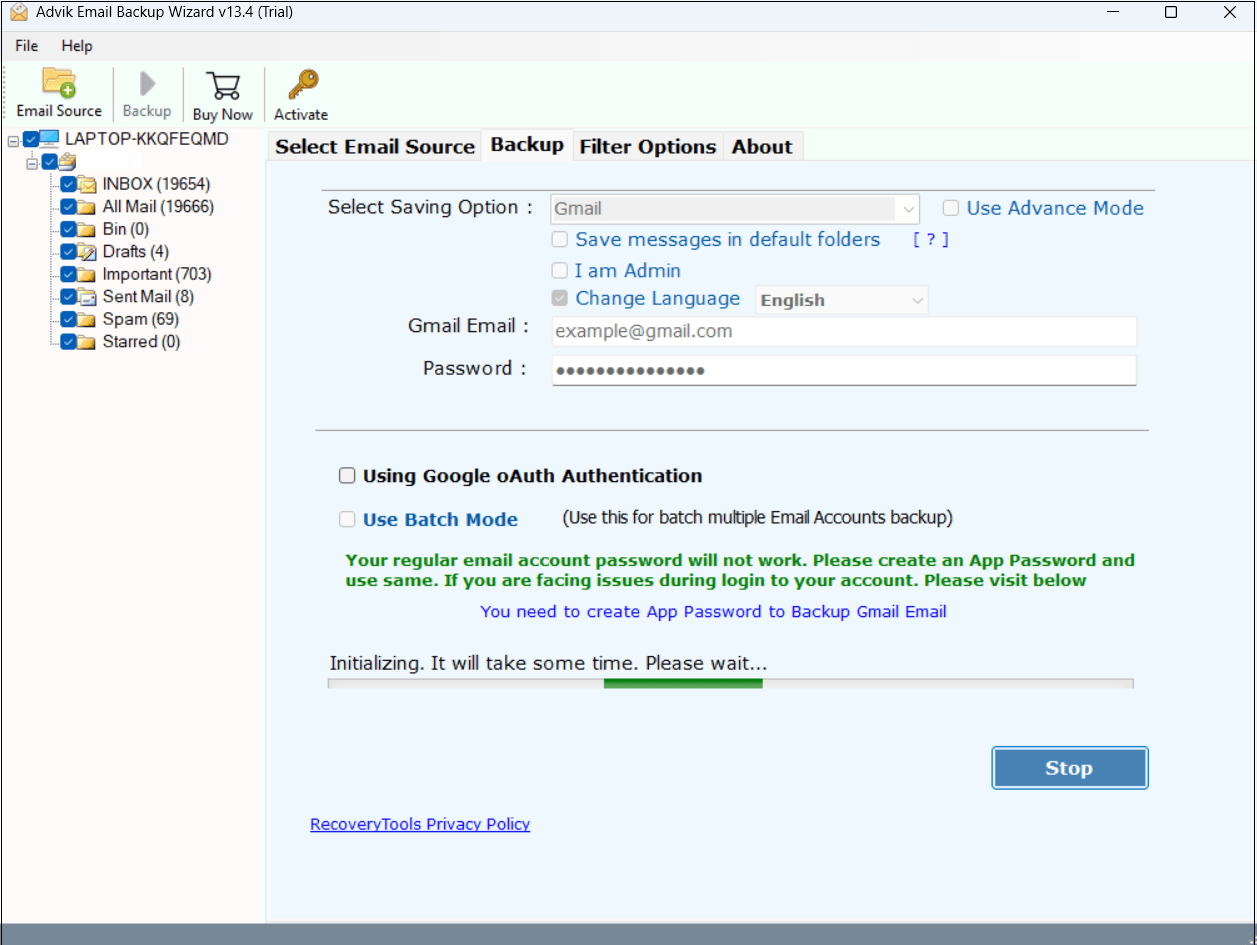Enable the Use Batch Mode checkbox
1257x945 pixels.
pyautogui.click(x=347, y=519)
